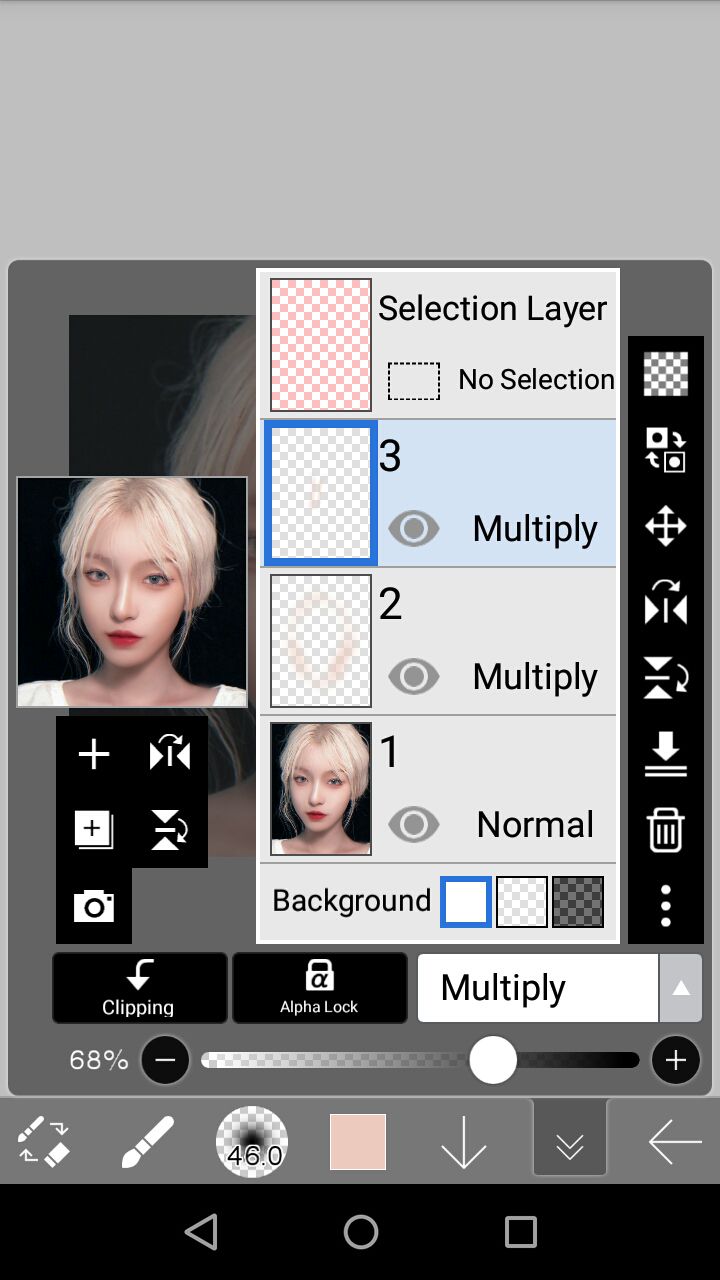Enable Clipping for the layer
The height and width of the screenshot is (1280, 720).
pos(139,988)
